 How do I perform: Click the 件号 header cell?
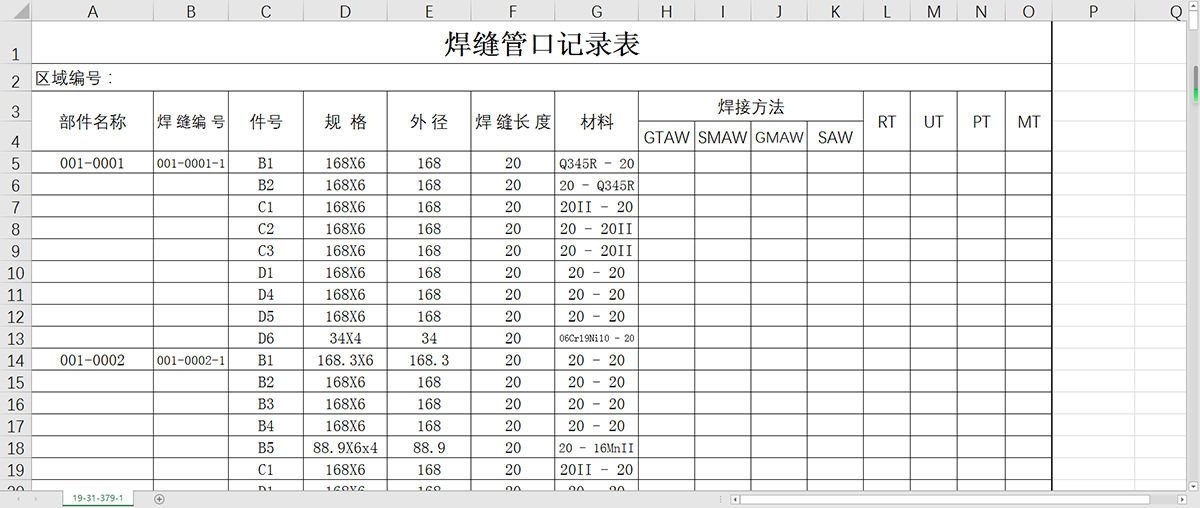(265, 121)
